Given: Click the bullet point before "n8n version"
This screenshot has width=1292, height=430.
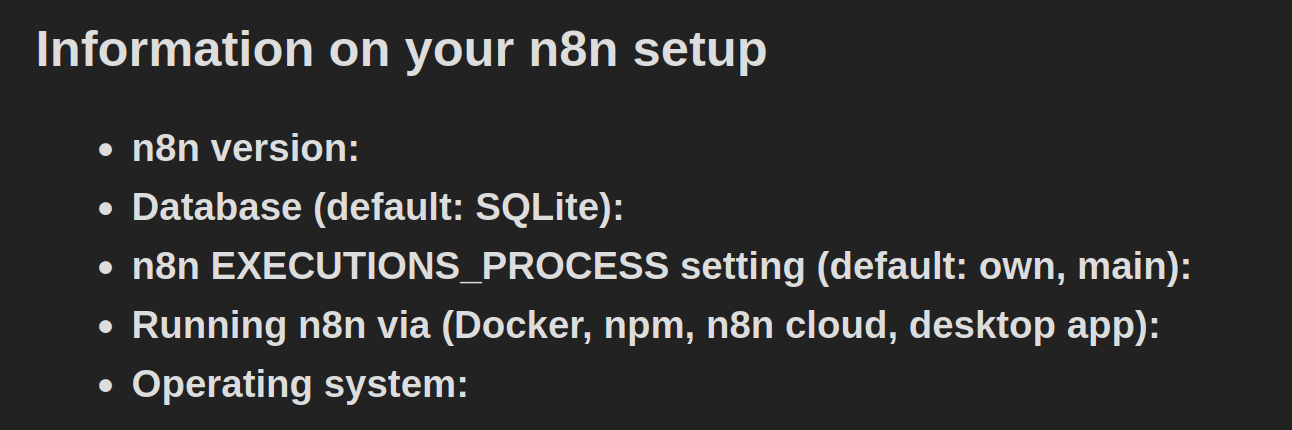Looking at the screenshot, I should pyautogui.click(x=106, y=151).
